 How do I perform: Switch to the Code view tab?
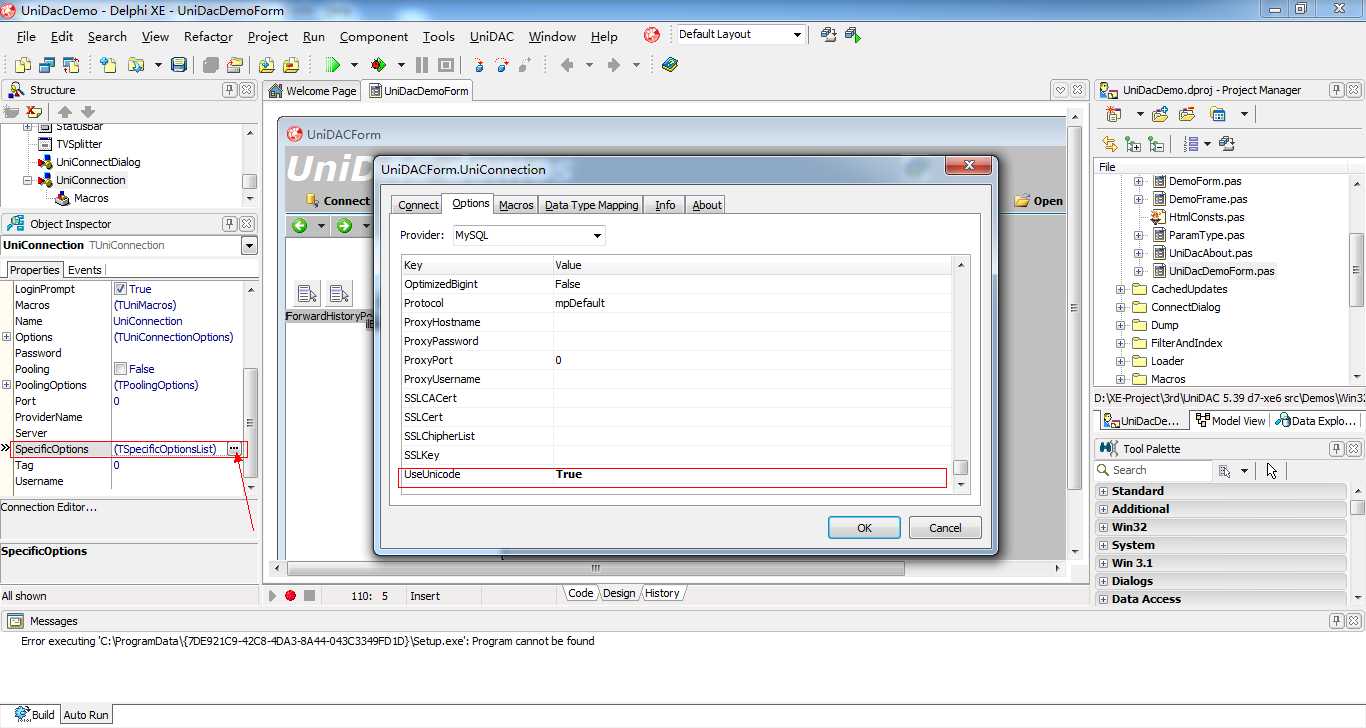pyautogui.click(x=580, y=593)
